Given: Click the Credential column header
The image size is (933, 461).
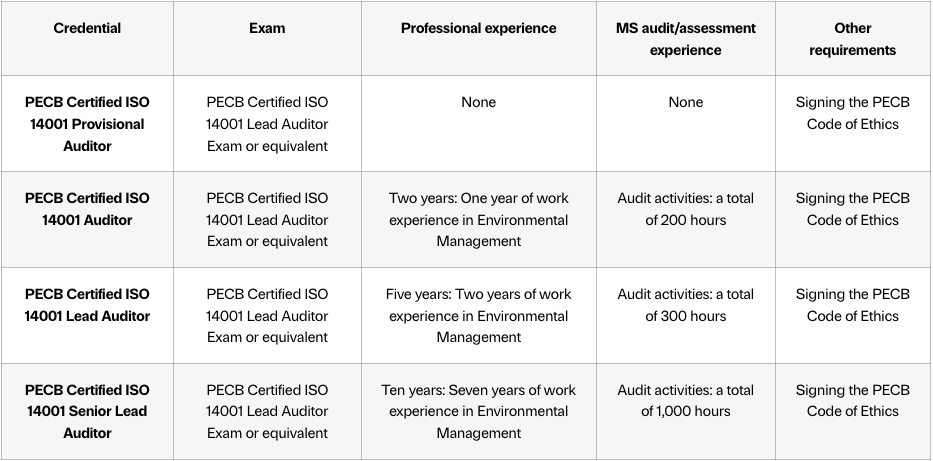Looking at the screenshot, I should coord(87,29).
